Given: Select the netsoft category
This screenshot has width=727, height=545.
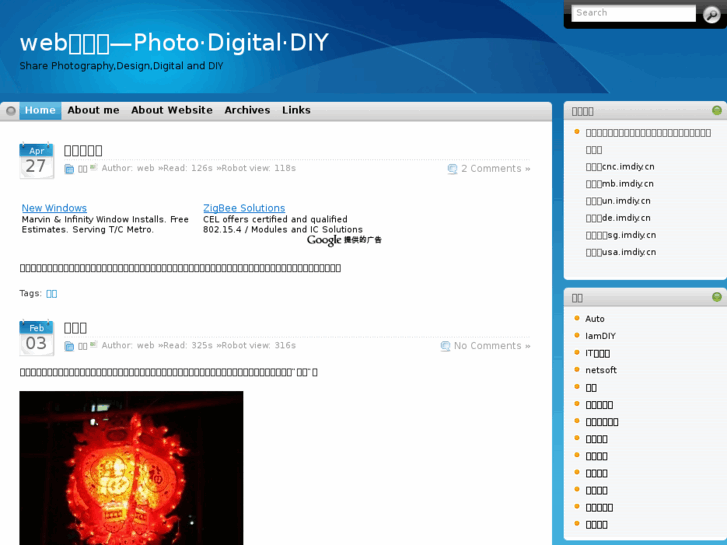Looking at the screenshot, I should point(601,370).
